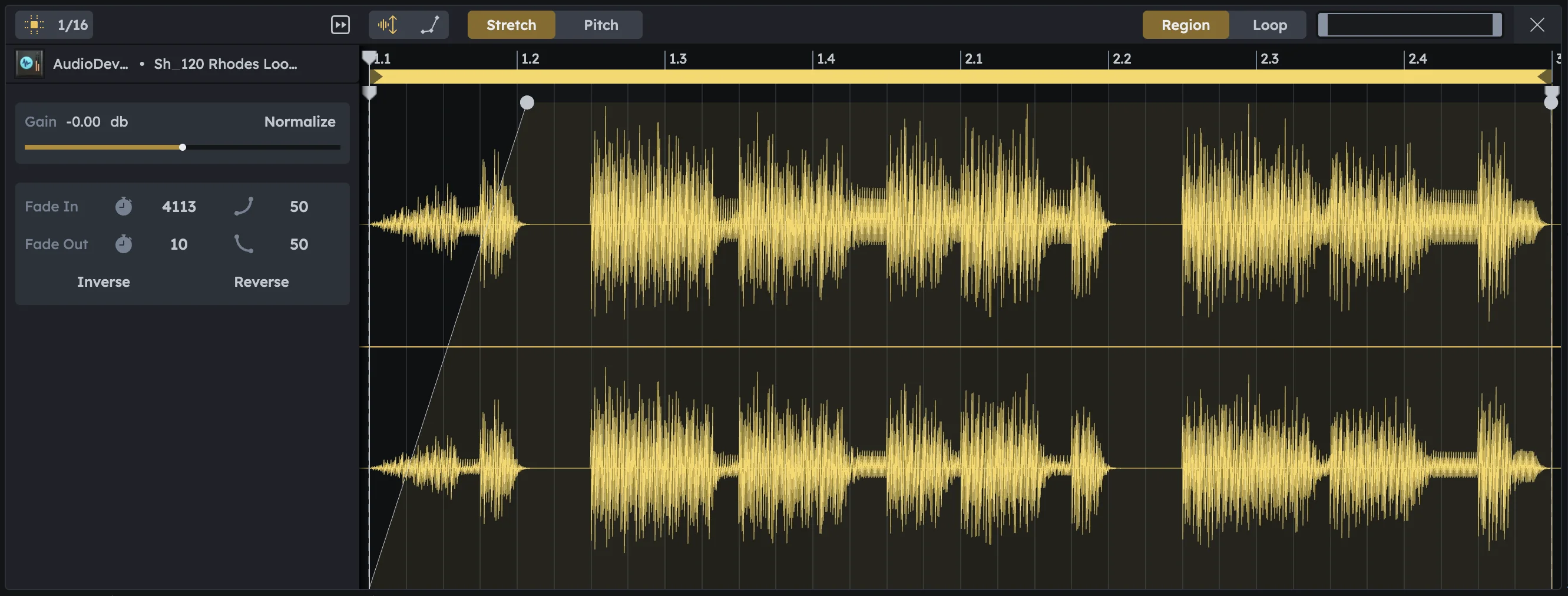Open the Sh_120 Rhodes Loop sample name
The image size is (1568, 596).
coord(225,64)
